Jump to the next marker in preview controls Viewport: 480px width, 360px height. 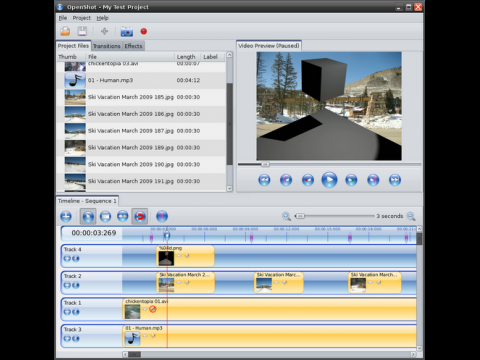coord(373,180)
